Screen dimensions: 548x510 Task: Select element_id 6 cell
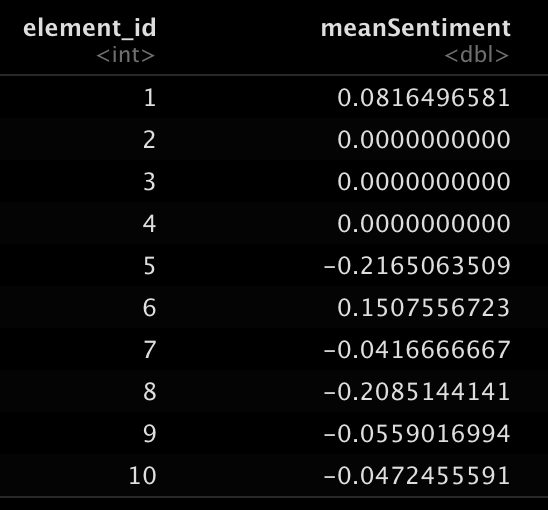click(149, 308)
